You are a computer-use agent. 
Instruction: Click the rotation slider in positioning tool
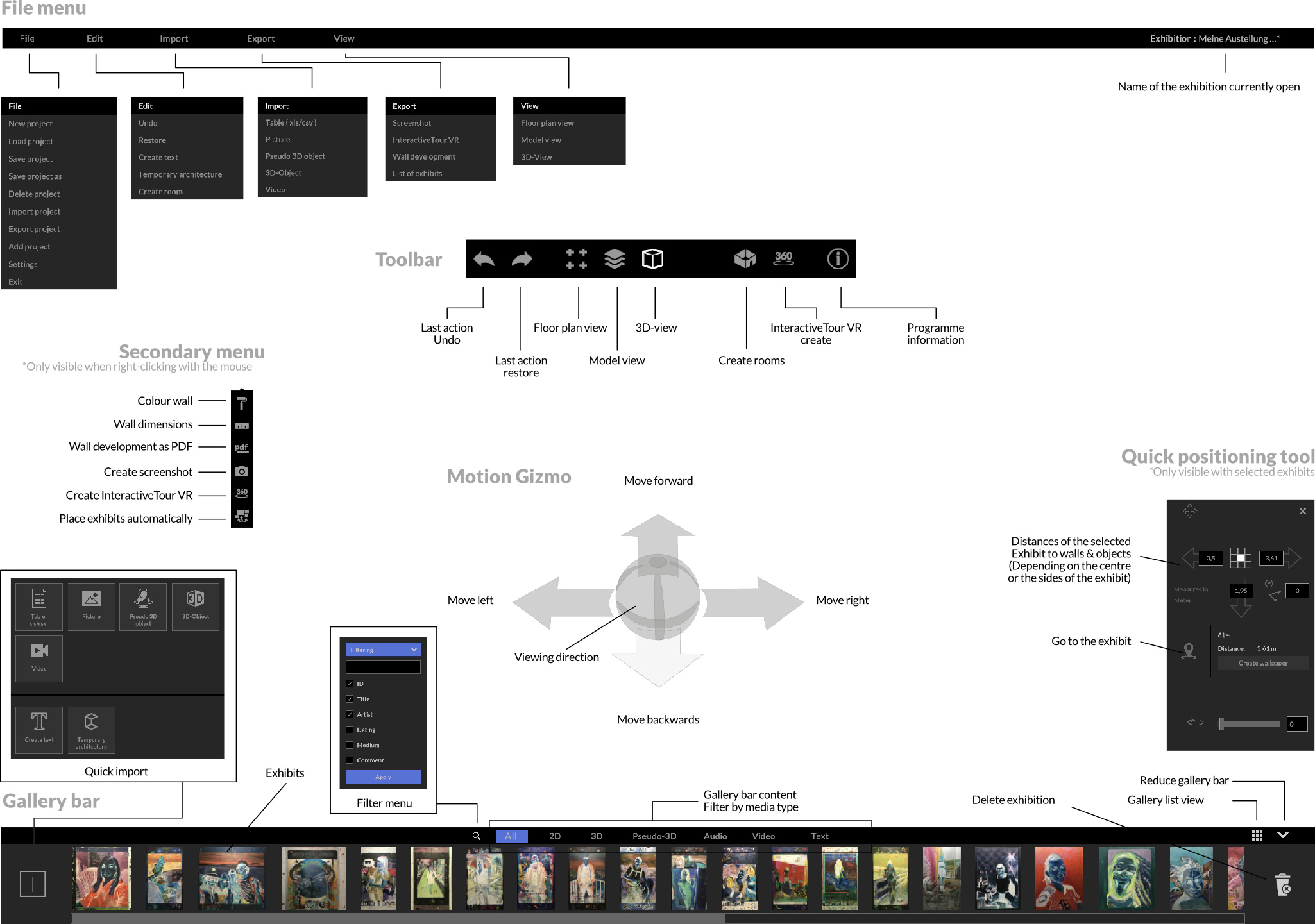(1250, 724)
